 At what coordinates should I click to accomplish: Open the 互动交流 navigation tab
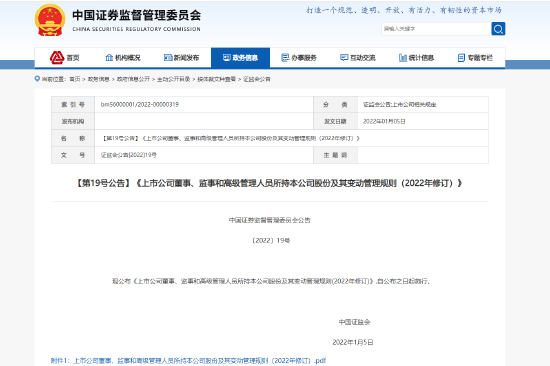[358, 58]
